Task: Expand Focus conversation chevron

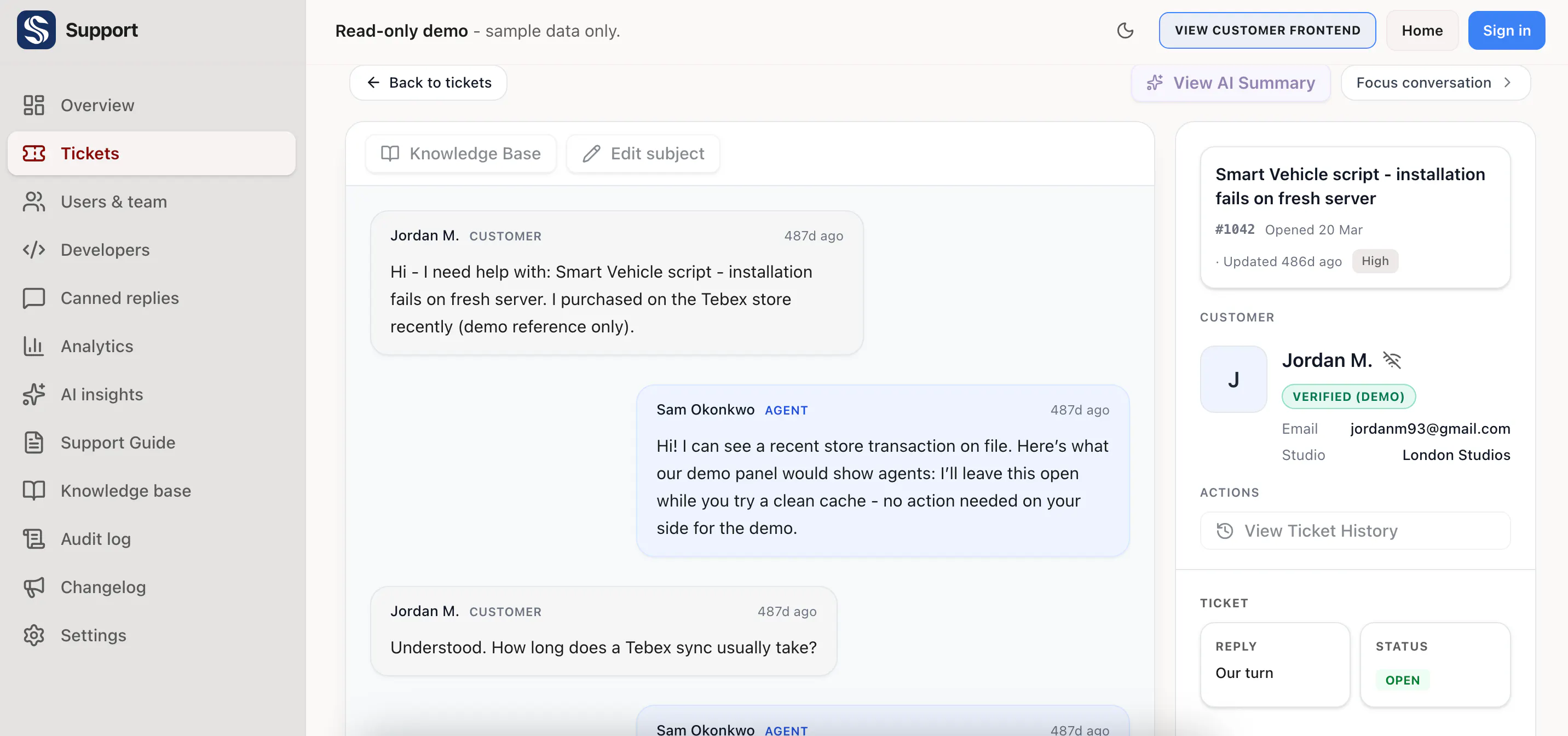Action: click(1507, 82)
